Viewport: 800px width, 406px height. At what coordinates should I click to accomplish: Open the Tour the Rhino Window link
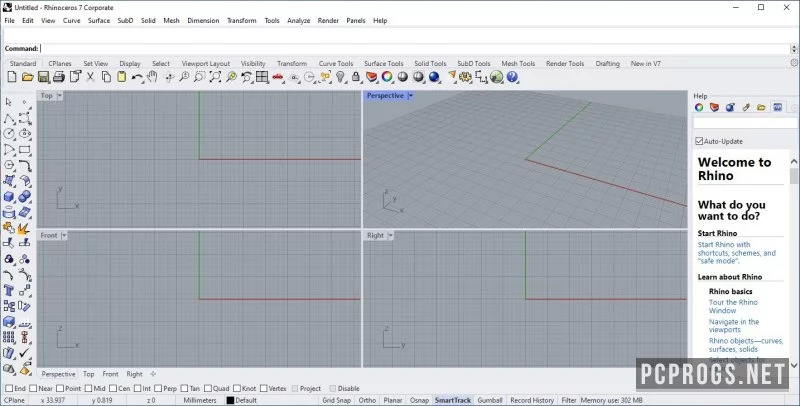(733, 307)
